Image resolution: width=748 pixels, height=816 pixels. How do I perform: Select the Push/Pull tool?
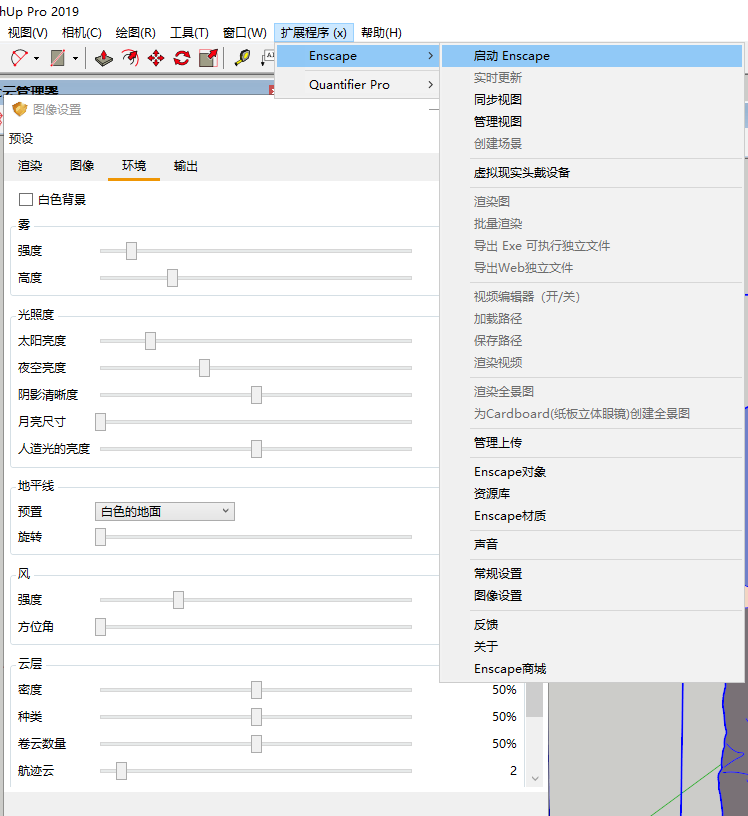pyautogui.click(x=104, y=58)
